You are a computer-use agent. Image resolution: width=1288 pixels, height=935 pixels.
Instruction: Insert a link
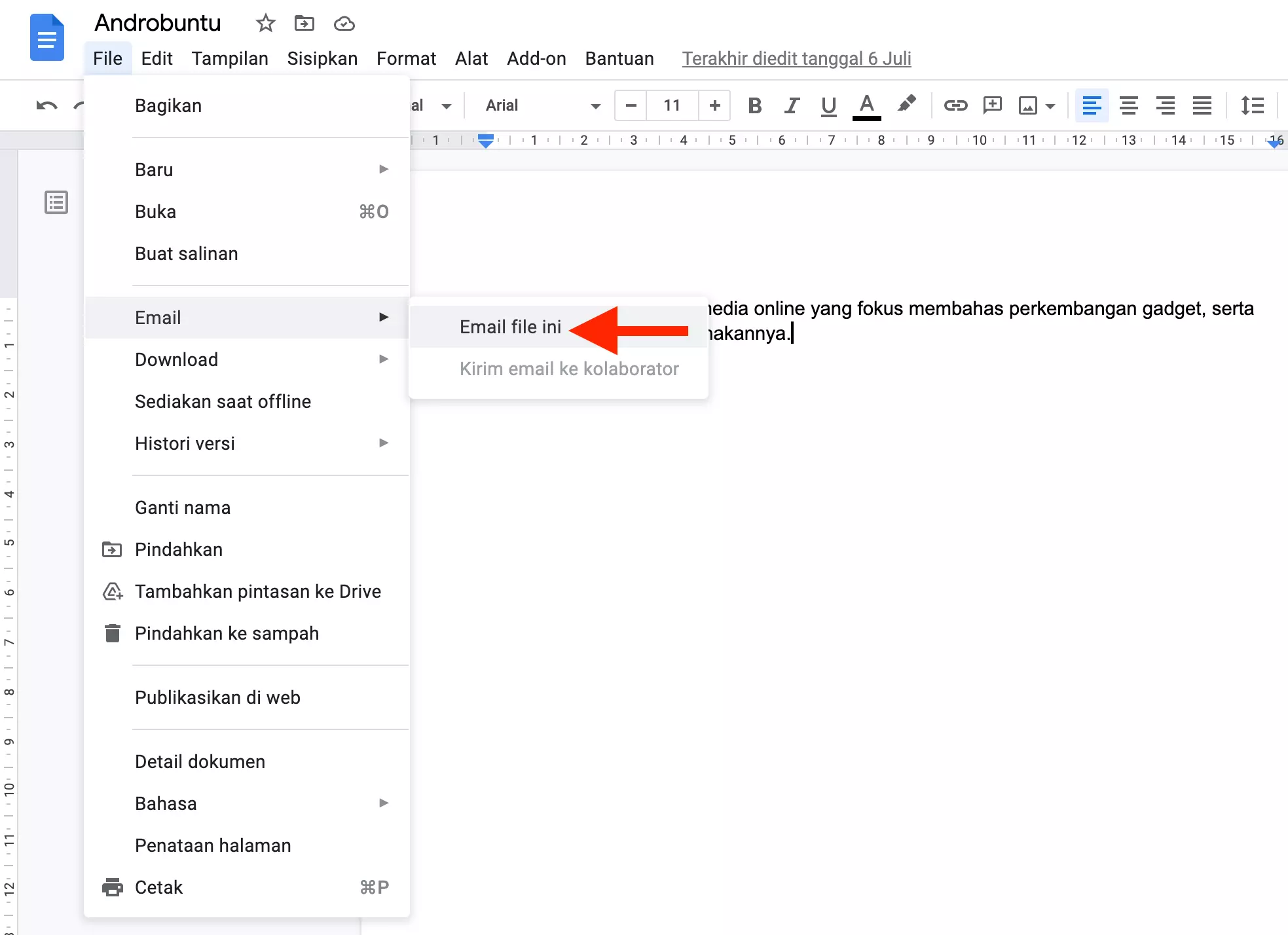pos(955,105)
